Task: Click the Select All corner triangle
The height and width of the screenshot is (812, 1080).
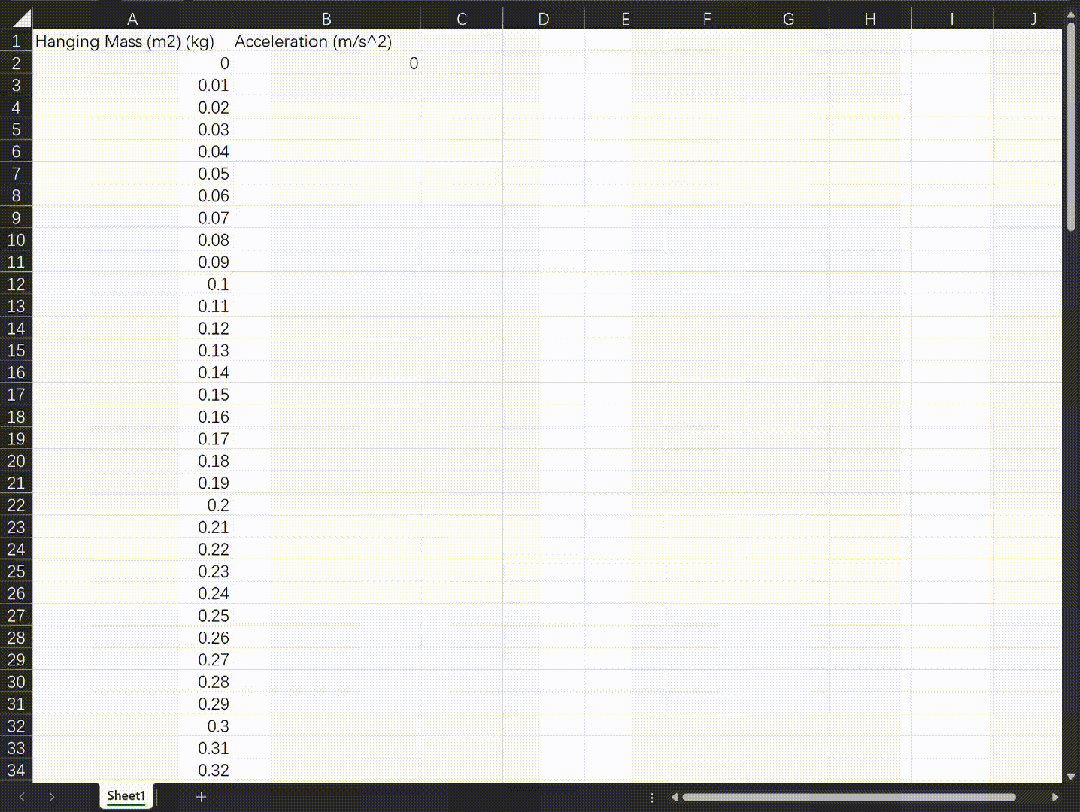Action: coord(16,18)
